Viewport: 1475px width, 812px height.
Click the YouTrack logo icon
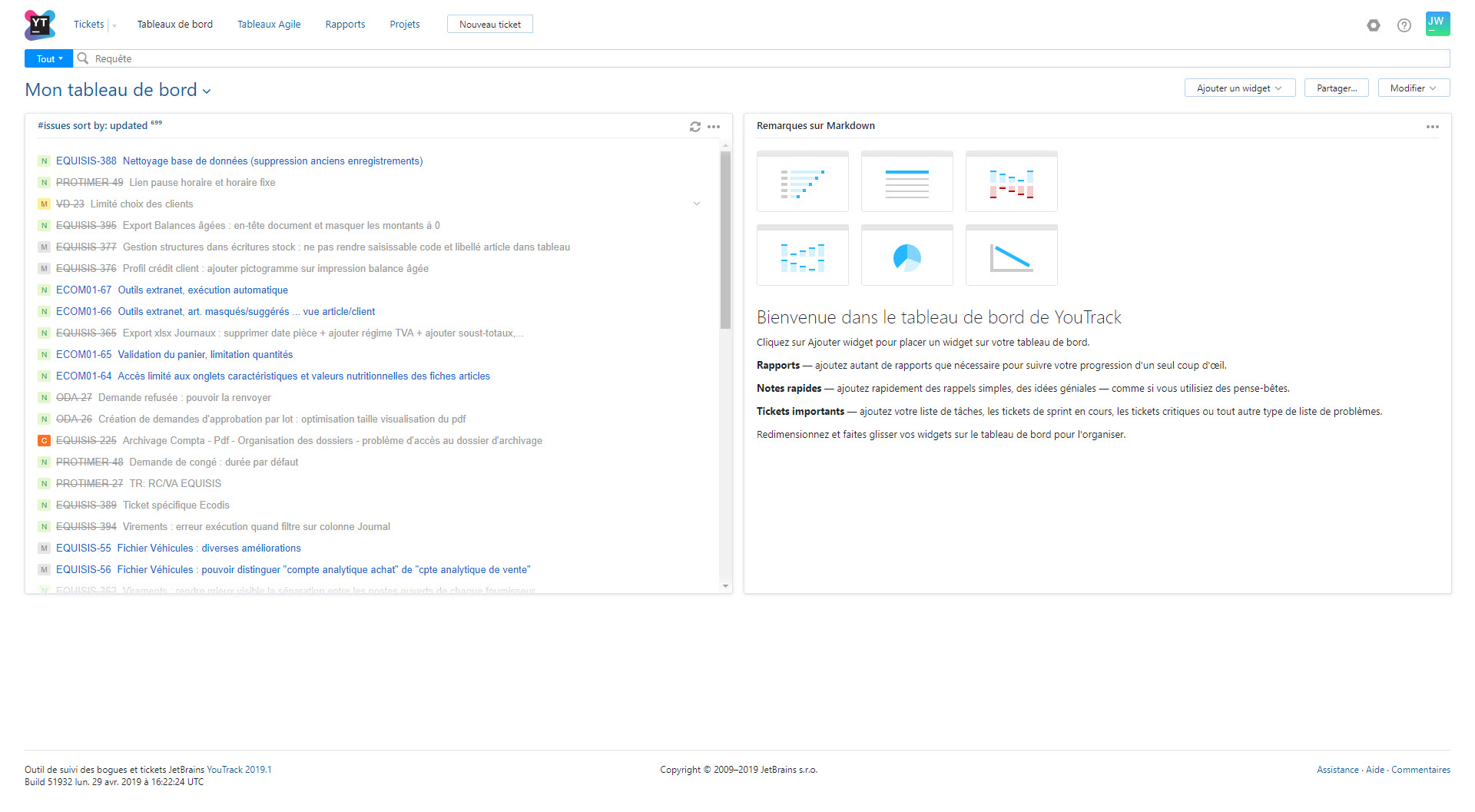click(x=40, y=25)
